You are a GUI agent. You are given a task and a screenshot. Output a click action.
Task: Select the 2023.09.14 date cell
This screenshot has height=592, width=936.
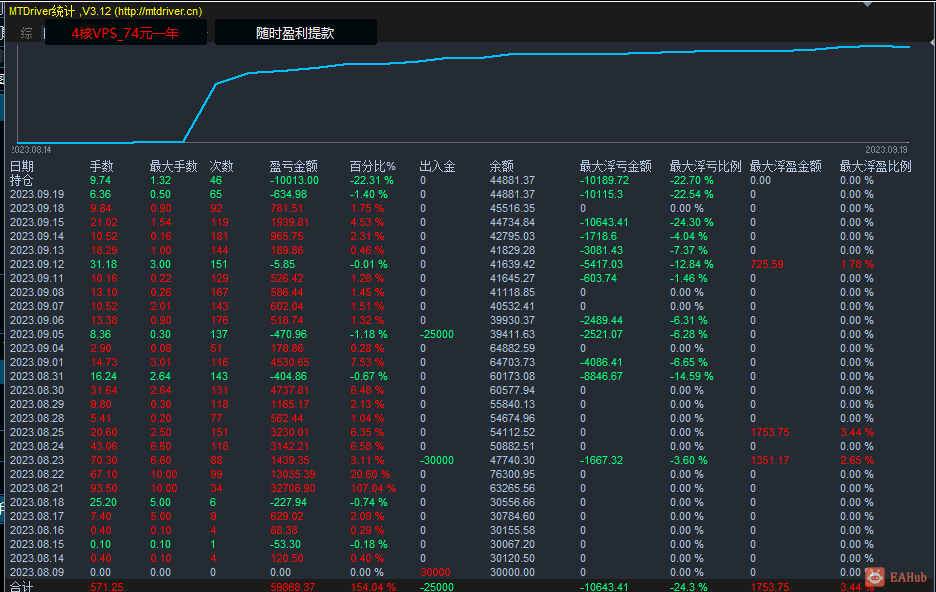coord(37,236)
